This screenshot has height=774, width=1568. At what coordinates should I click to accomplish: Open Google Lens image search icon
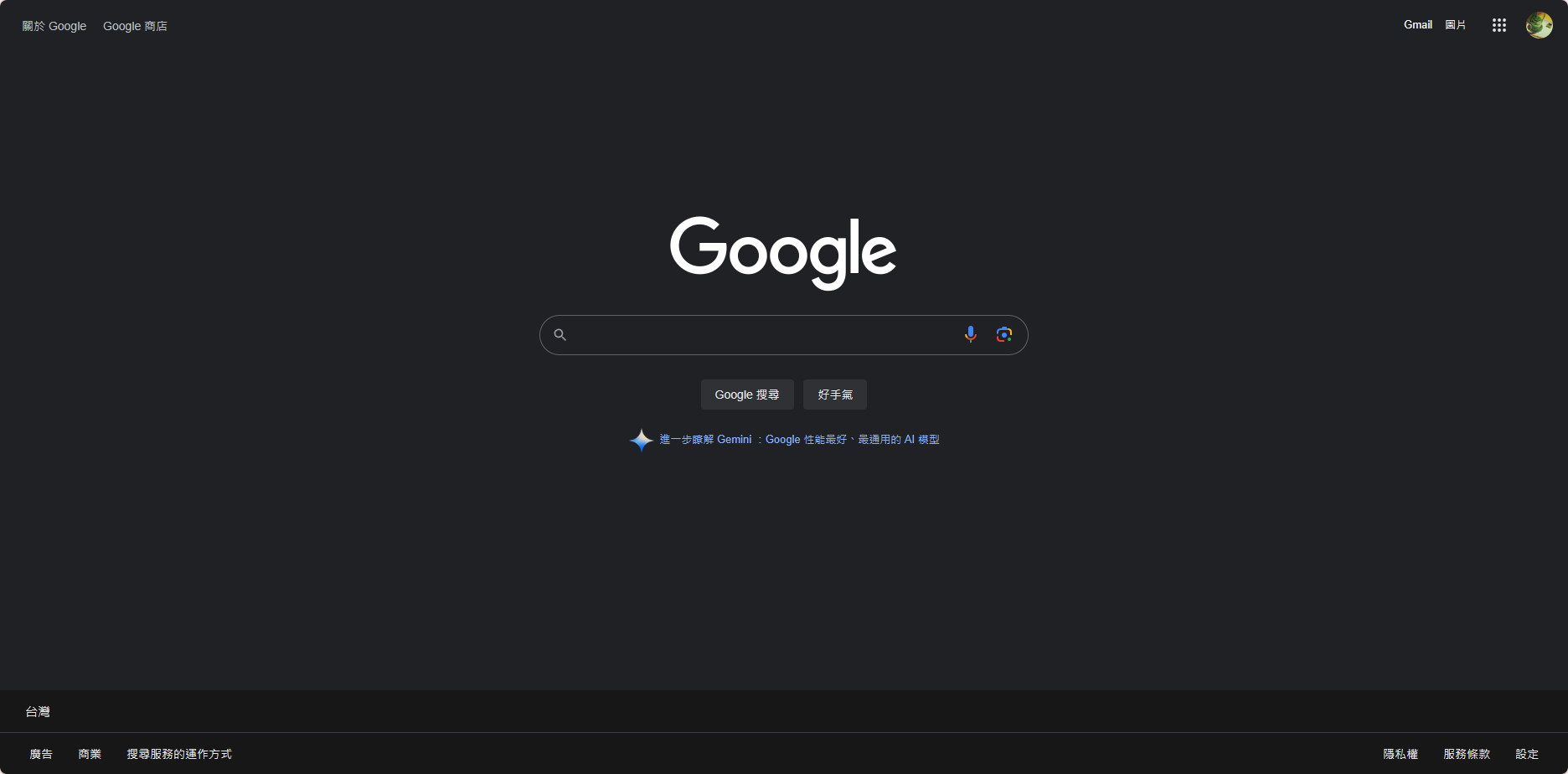pyautogui.click(x=1003, y=334)
